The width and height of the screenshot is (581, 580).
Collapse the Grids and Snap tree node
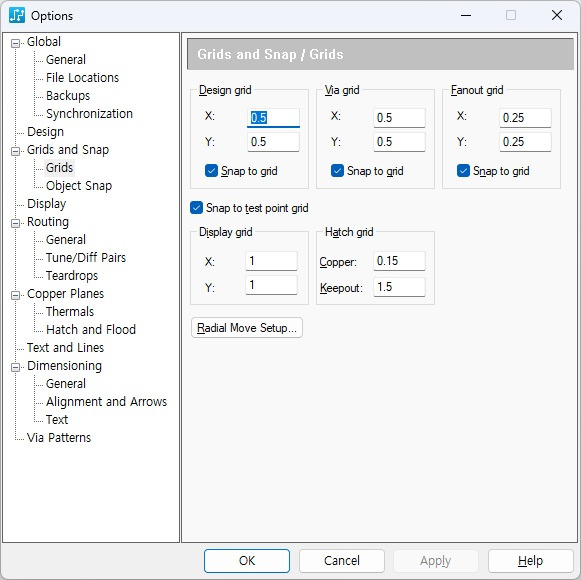[15, 151]
